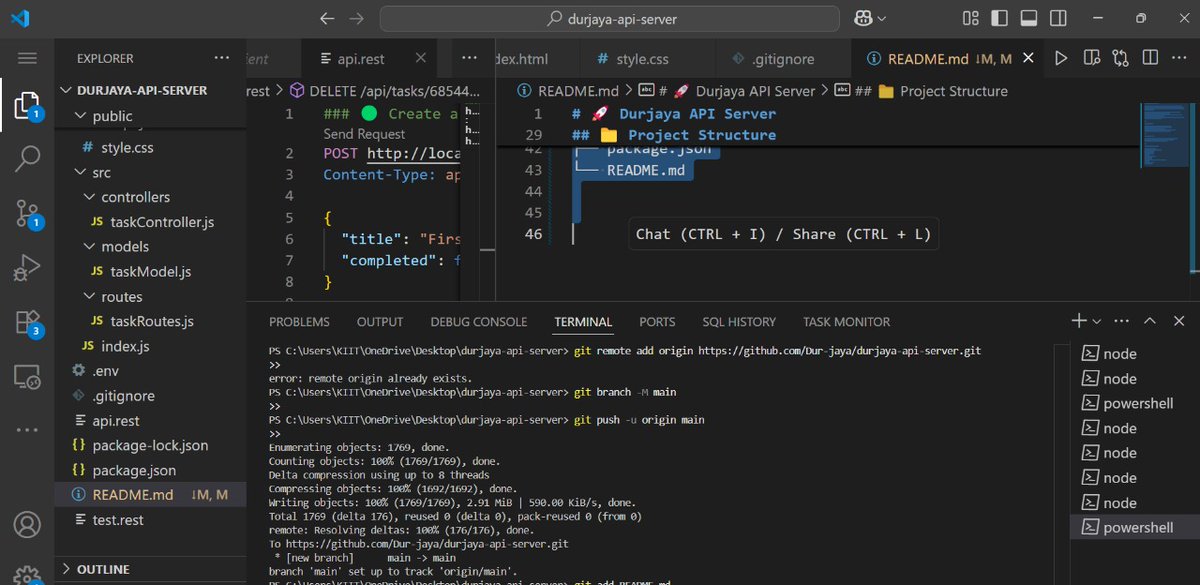This screenshot has height=585, width=1200.
Task: Open the PROBLEMS panel tab
Action: point(299,322)
